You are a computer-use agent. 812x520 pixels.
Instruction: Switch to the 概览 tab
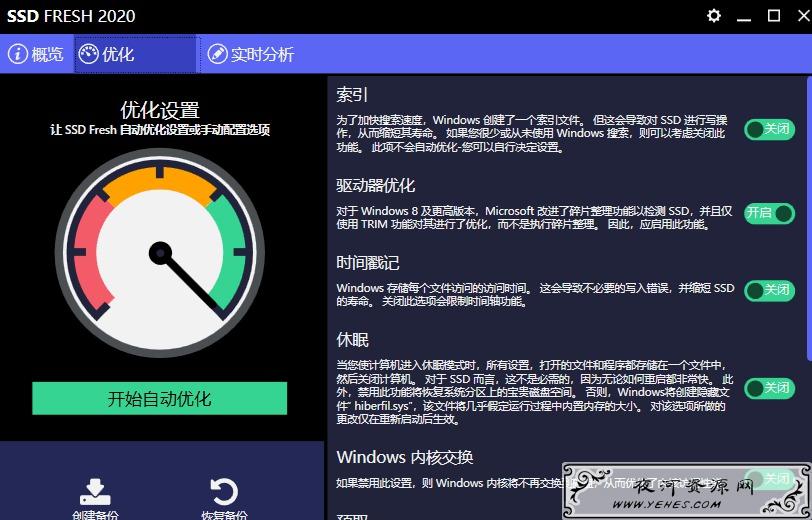click(35, 54)
